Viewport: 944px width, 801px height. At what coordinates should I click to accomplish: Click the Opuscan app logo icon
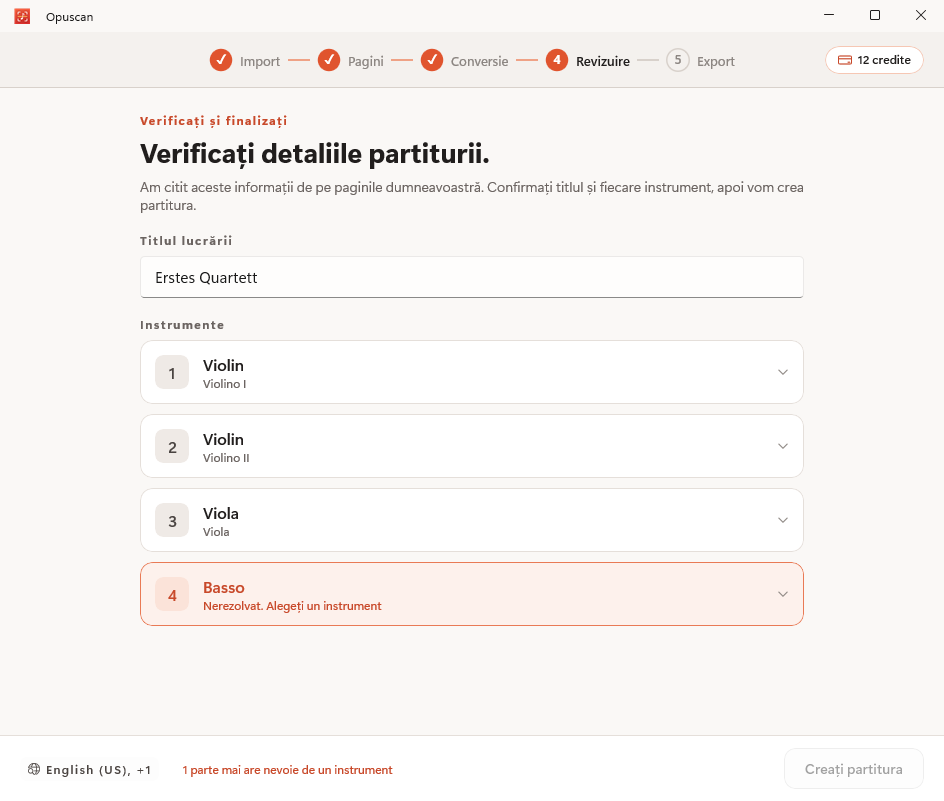coord(22,16)
